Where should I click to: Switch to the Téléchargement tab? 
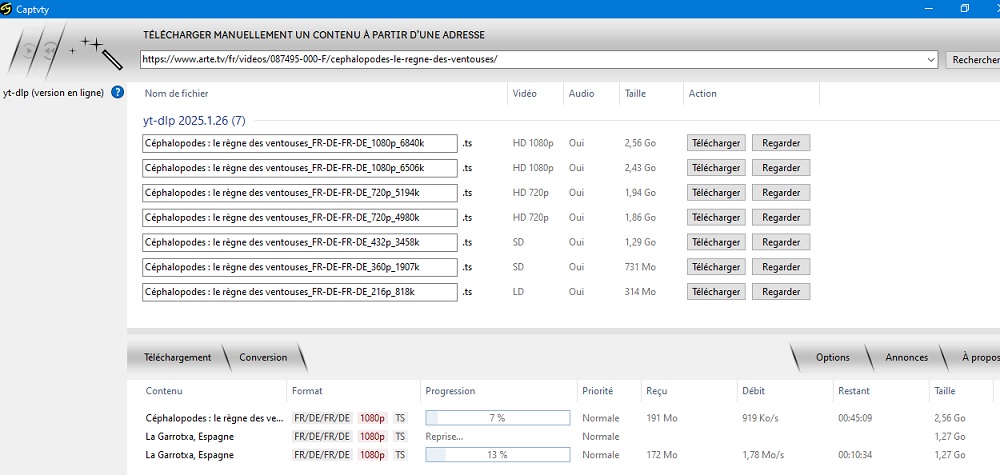(177, 357)
